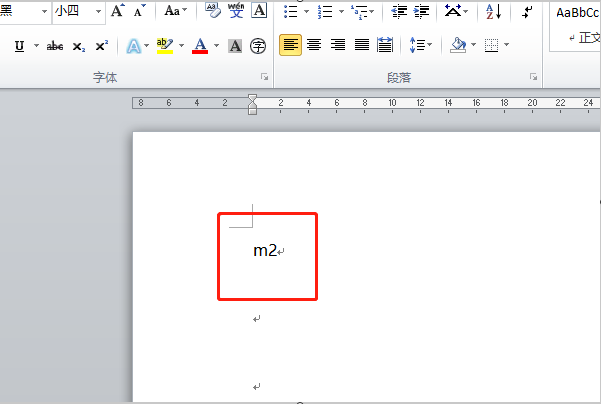This screenshot has width=601, height=404.
Task: Click the horizontal ruler at mark 10
Action: click(x=392, y=103)
